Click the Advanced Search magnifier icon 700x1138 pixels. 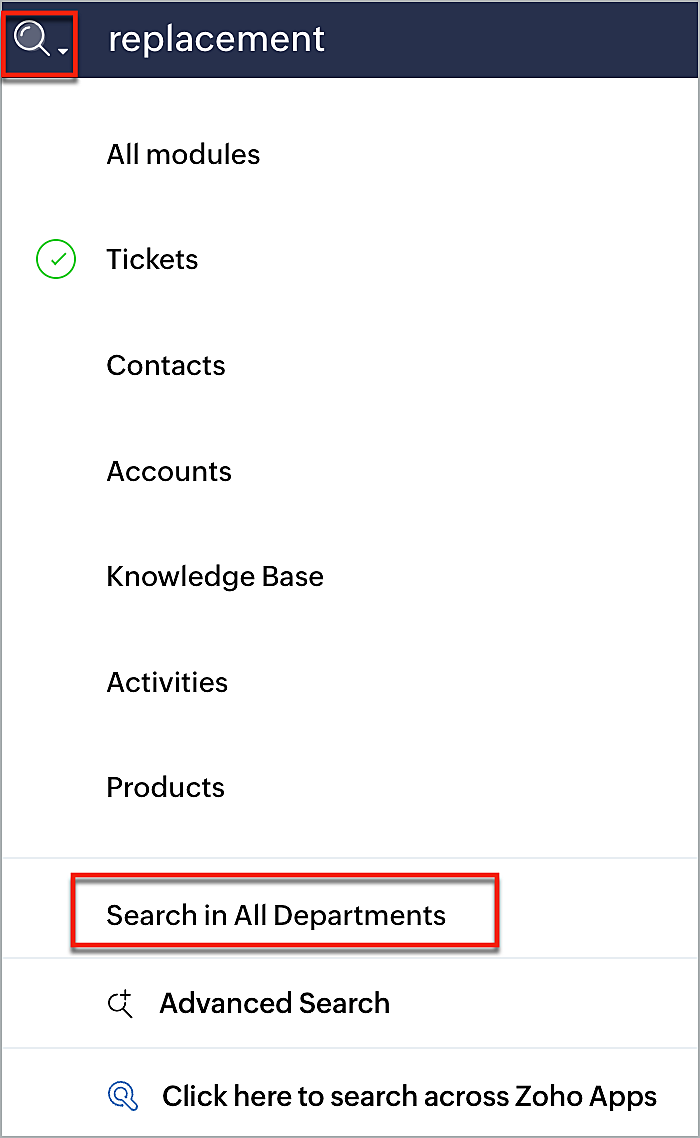point(121,1003)
